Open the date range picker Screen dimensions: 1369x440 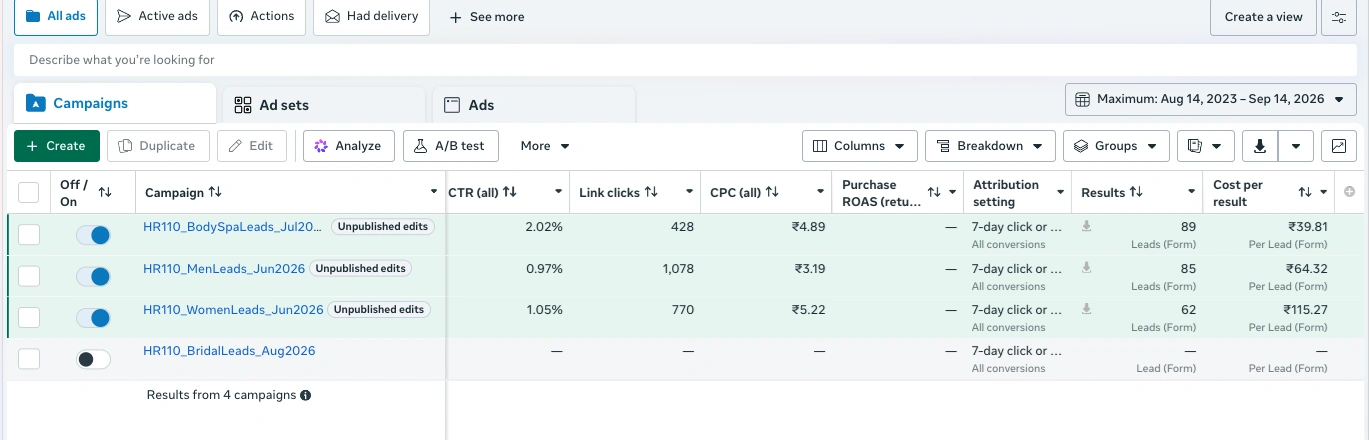coord(1210,99)
